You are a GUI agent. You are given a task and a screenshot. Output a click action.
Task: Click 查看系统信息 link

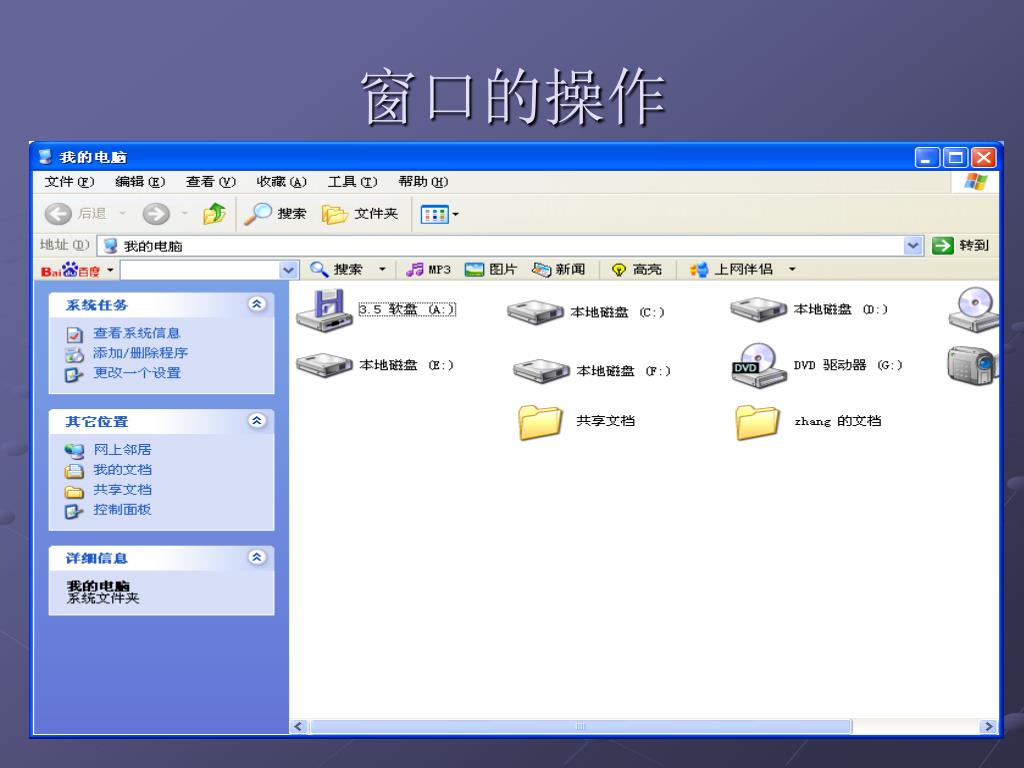136,333
